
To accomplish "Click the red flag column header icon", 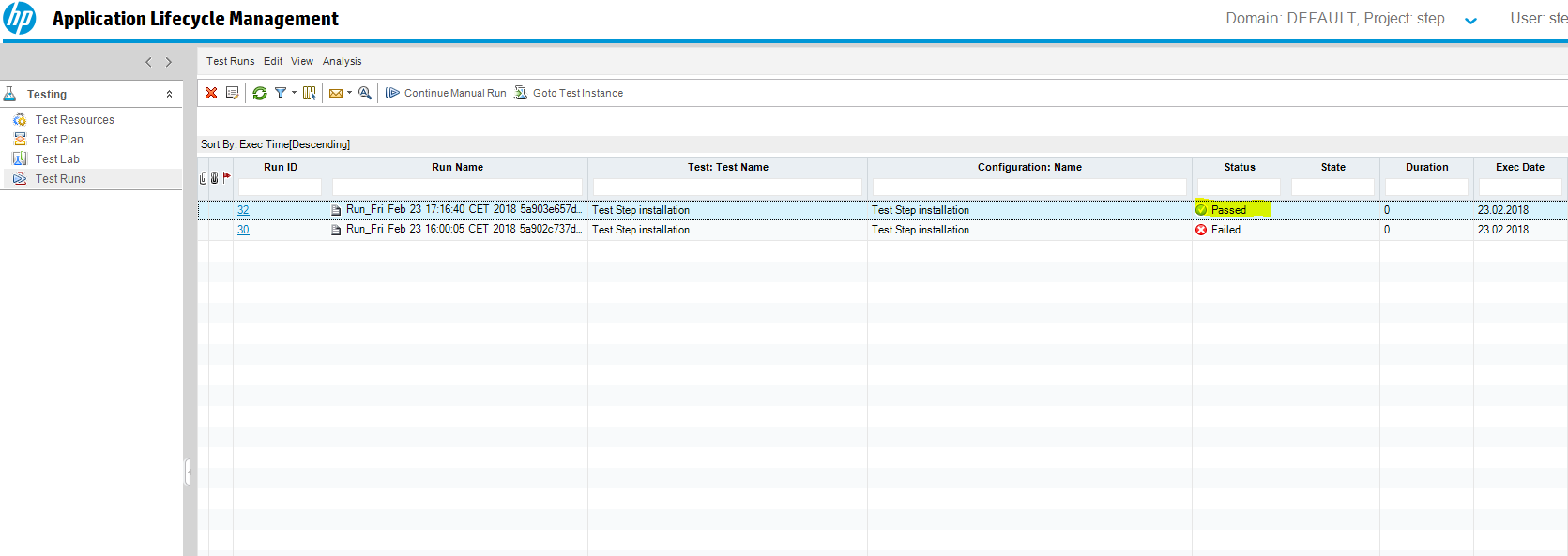I will [x=226, y=176].
